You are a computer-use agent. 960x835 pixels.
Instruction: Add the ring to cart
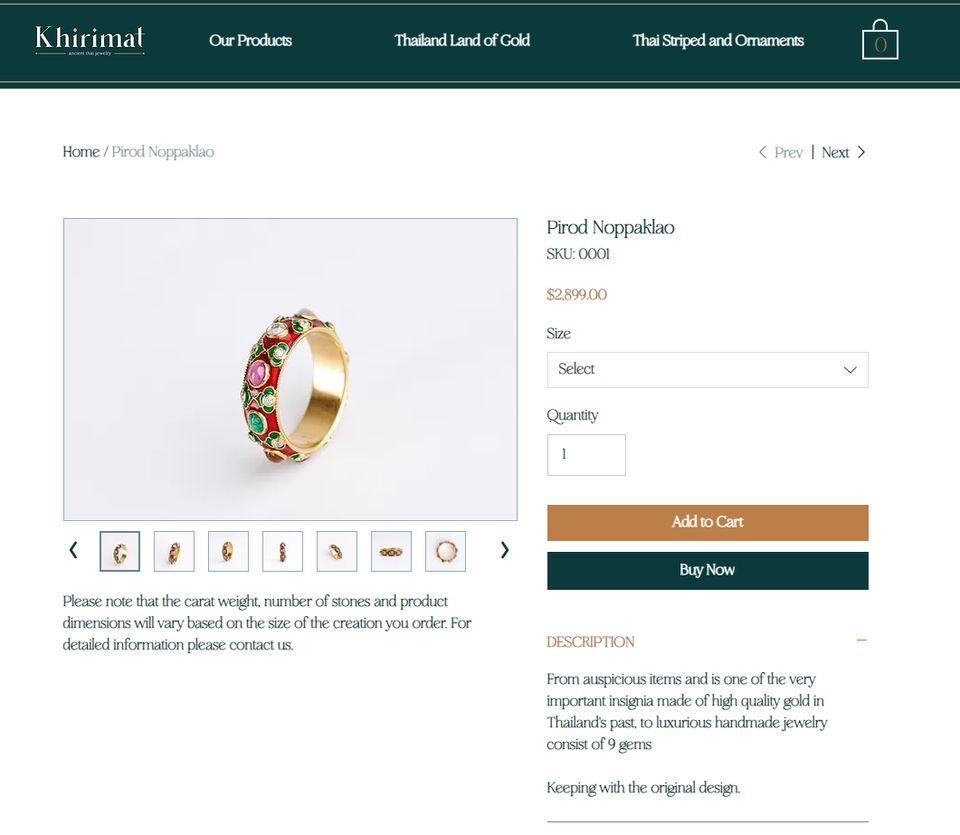pyautogui.click(x=707, y=522)
